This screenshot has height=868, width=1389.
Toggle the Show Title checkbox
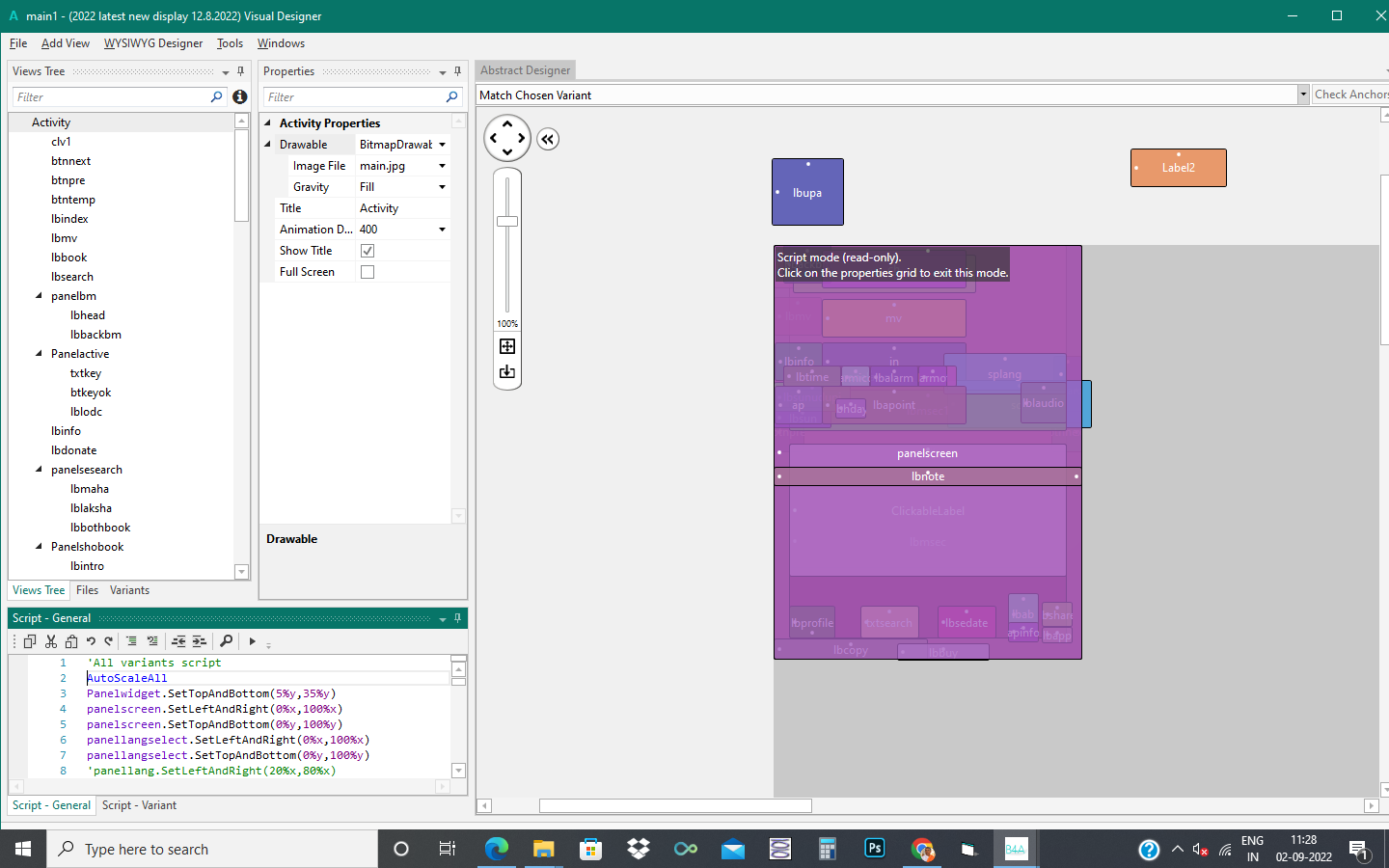pyautogui.click(x=368, y=251)
